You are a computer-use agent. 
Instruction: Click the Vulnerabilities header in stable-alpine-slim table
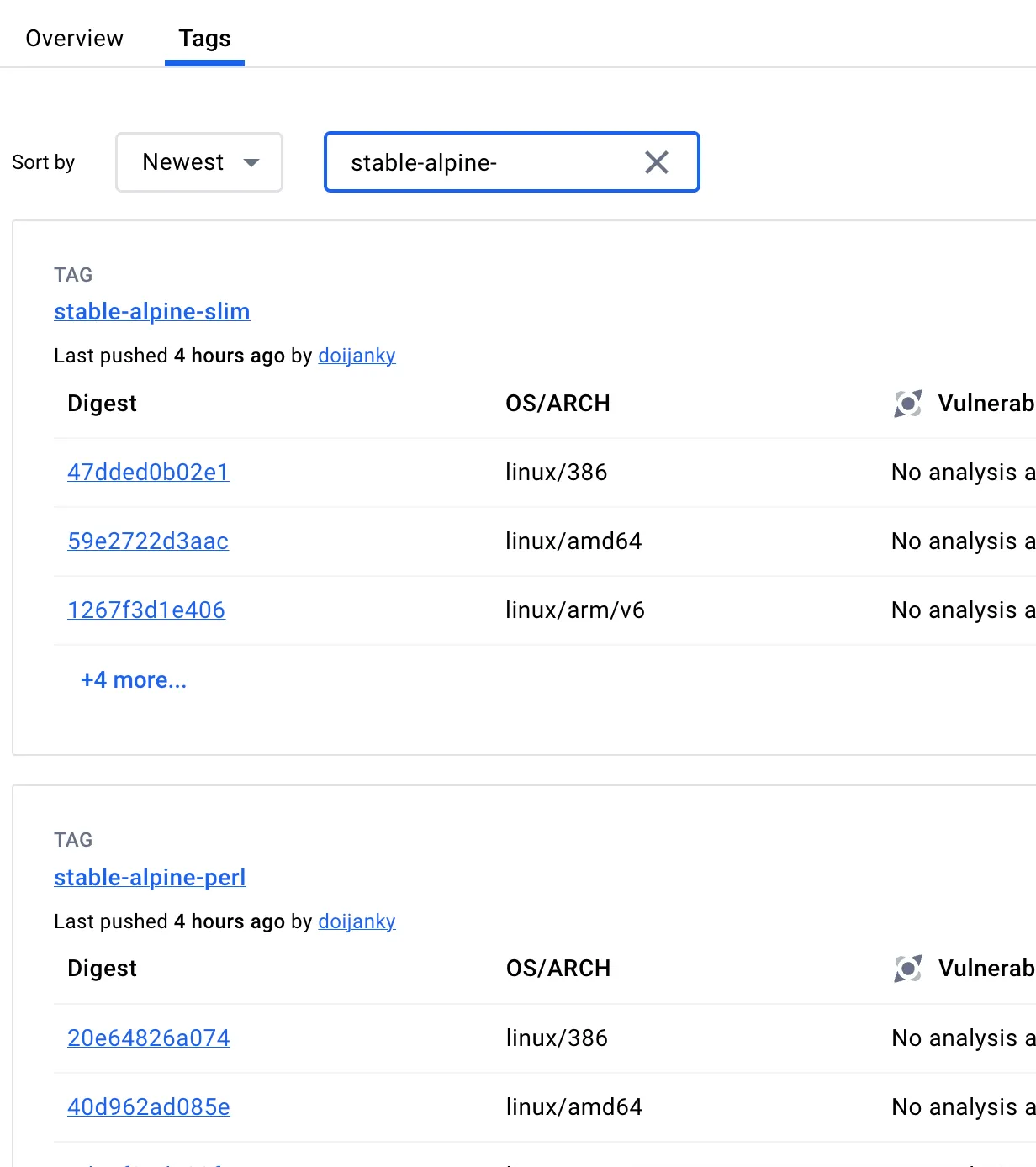pyautogui.click(x=985, y=404)
